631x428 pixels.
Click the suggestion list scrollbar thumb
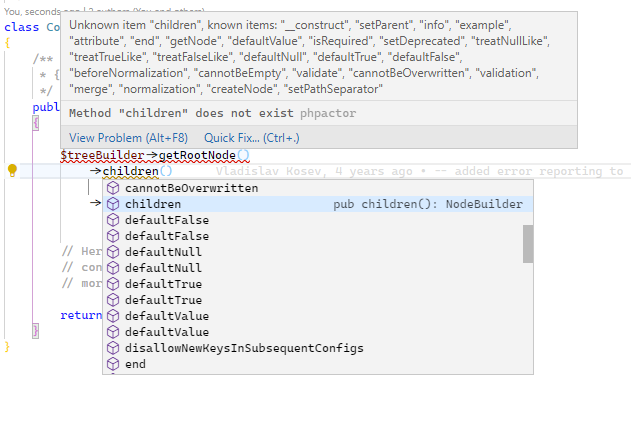tap(528, 244)
